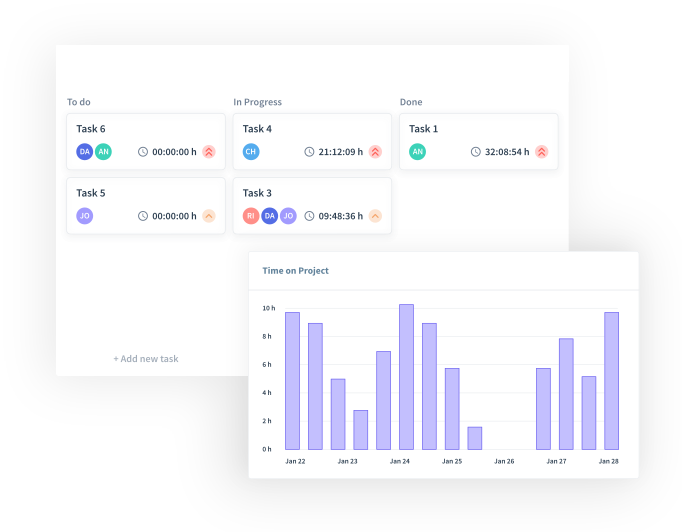Click the Jan 23 axis label
The image size is (682, 532).
[x=348, y=461]
